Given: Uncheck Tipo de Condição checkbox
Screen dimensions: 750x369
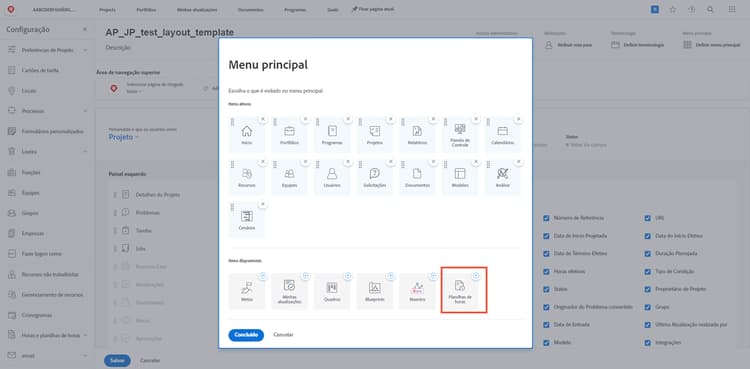Looking at the screenshot, I should (648, 271).
